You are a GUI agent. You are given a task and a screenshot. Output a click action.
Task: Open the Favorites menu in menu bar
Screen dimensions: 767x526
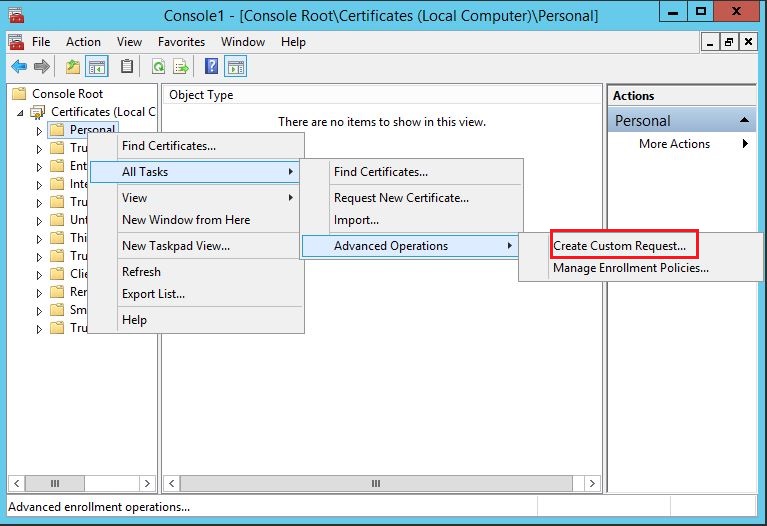(181, 42)
